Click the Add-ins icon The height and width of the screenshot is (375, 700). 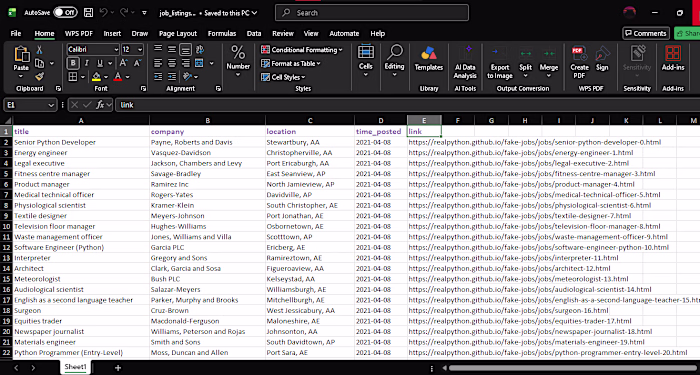[x=673, y=58]
